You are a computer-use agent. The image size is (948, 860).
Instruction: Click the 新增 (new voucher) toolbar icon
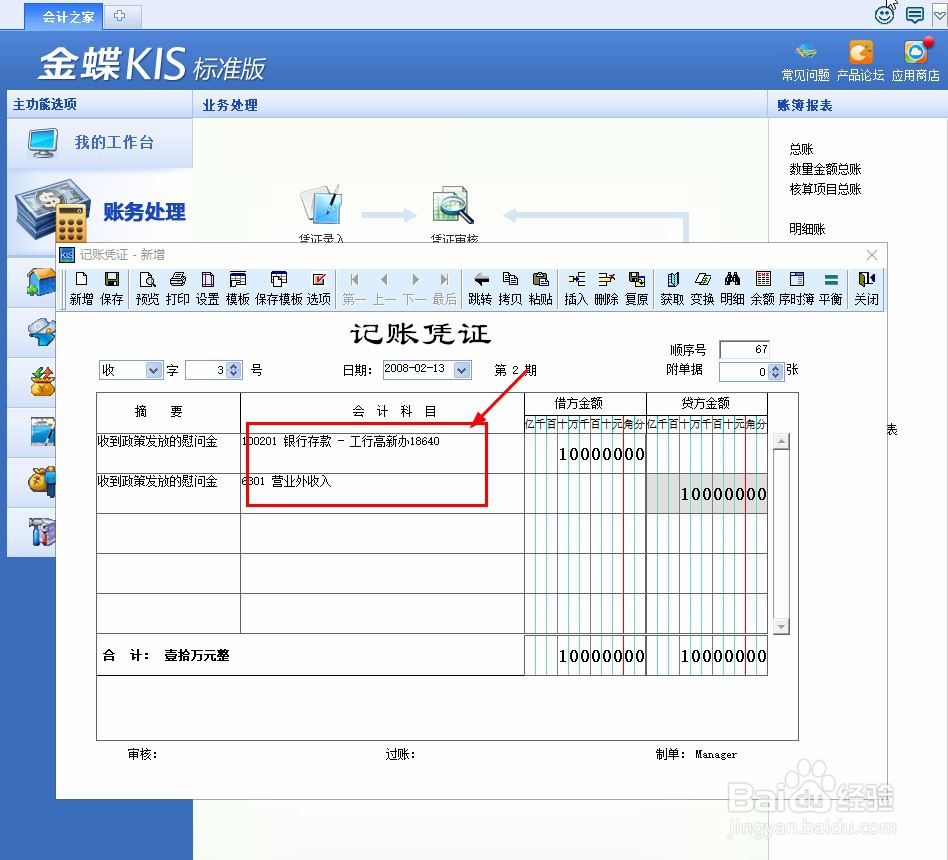coord(81,288)
